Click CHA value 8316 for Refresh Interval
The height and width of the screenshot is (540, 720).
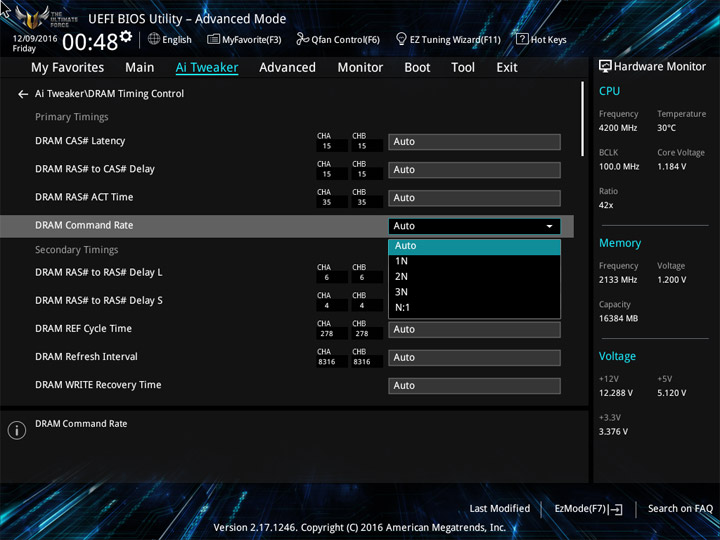point(326,362)
